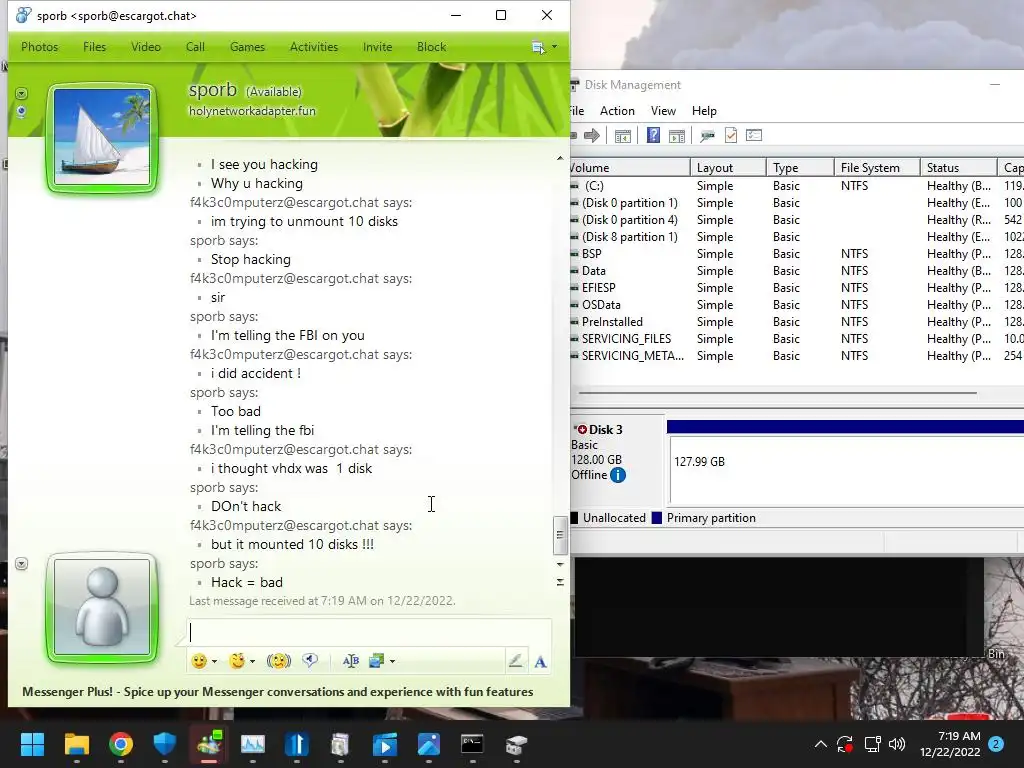Click the chat scroll-to-bottom arrow icon
Image resolution: width=1024 pixels, height=768 pixels.
(x=560, y=582)
